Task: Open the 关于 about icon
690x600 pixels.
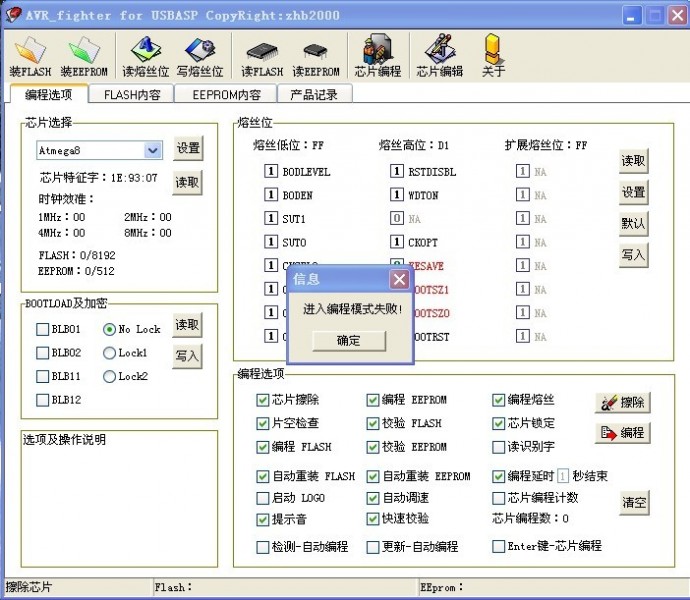Action: (493, 56)
